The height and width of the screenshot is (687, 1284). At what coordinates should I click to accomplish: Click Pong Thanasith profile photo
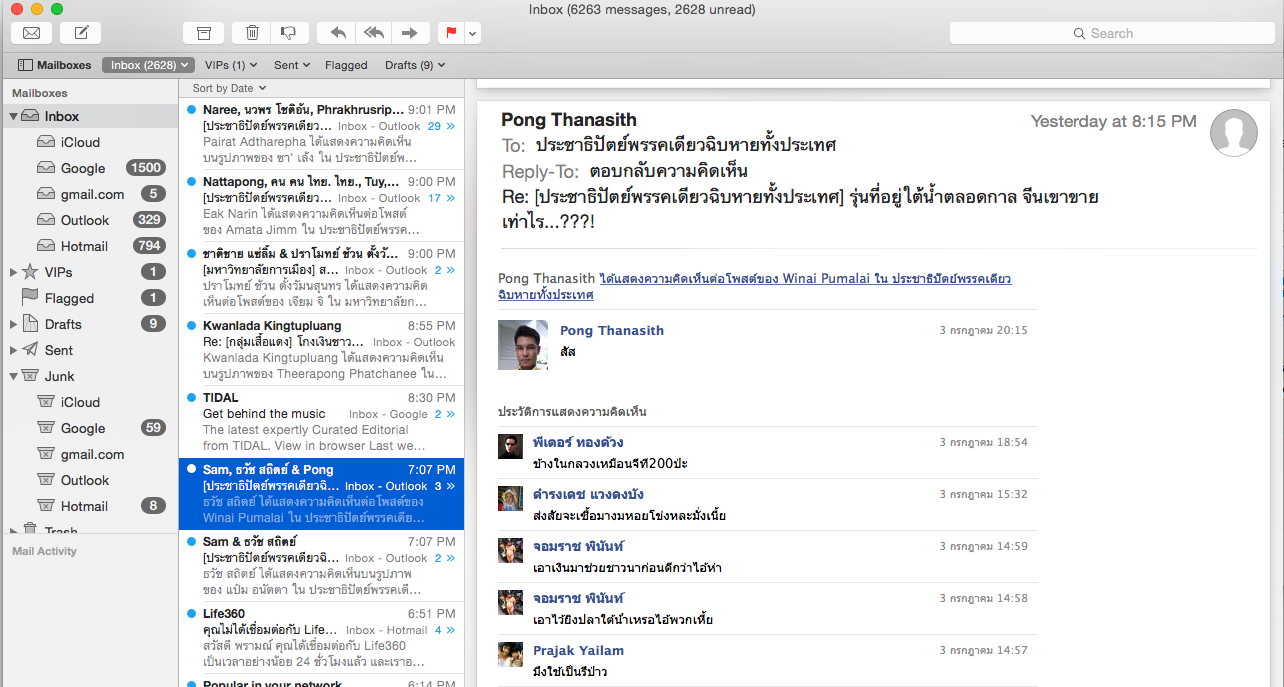[x=523, y=345]
